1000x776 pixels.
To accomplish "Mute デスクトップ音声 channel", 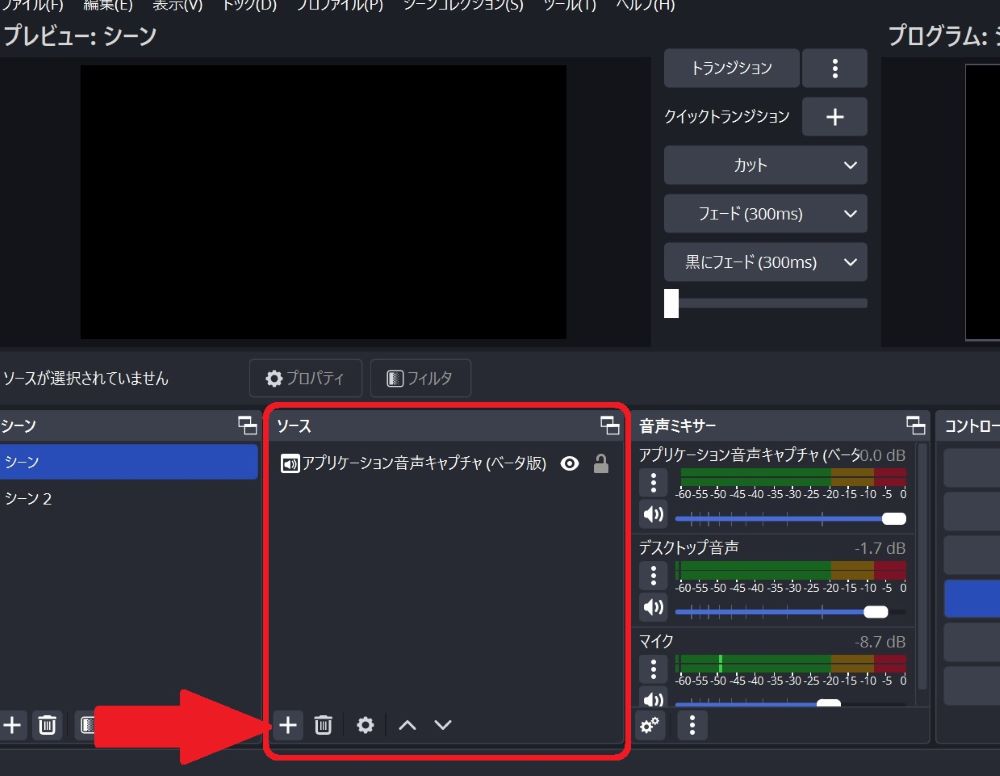I will tap(653, 607).
